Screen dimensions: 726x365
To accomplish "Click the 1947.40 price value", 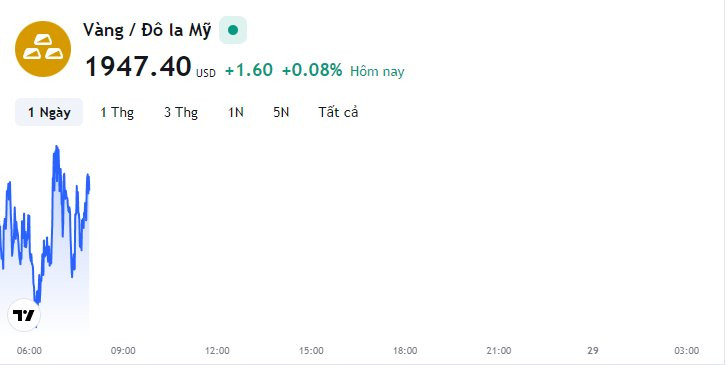I will tap(138, 66).
